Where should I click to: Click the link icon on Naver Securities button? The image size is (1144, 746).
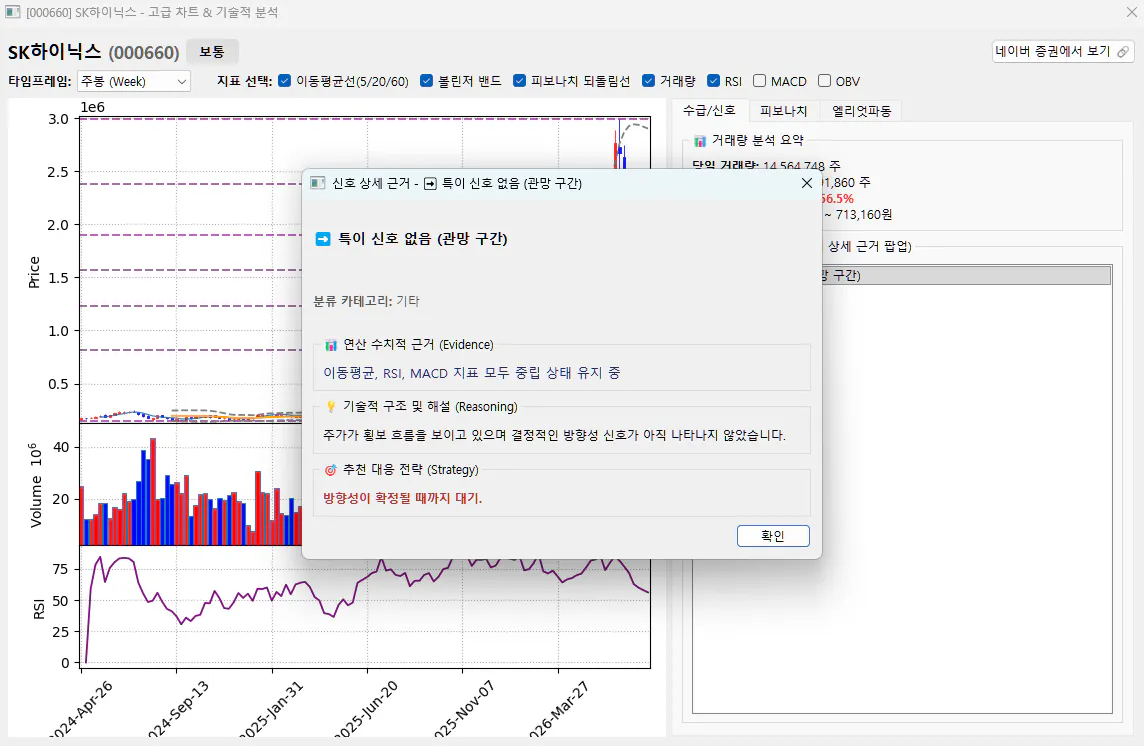pos(1123,52)
